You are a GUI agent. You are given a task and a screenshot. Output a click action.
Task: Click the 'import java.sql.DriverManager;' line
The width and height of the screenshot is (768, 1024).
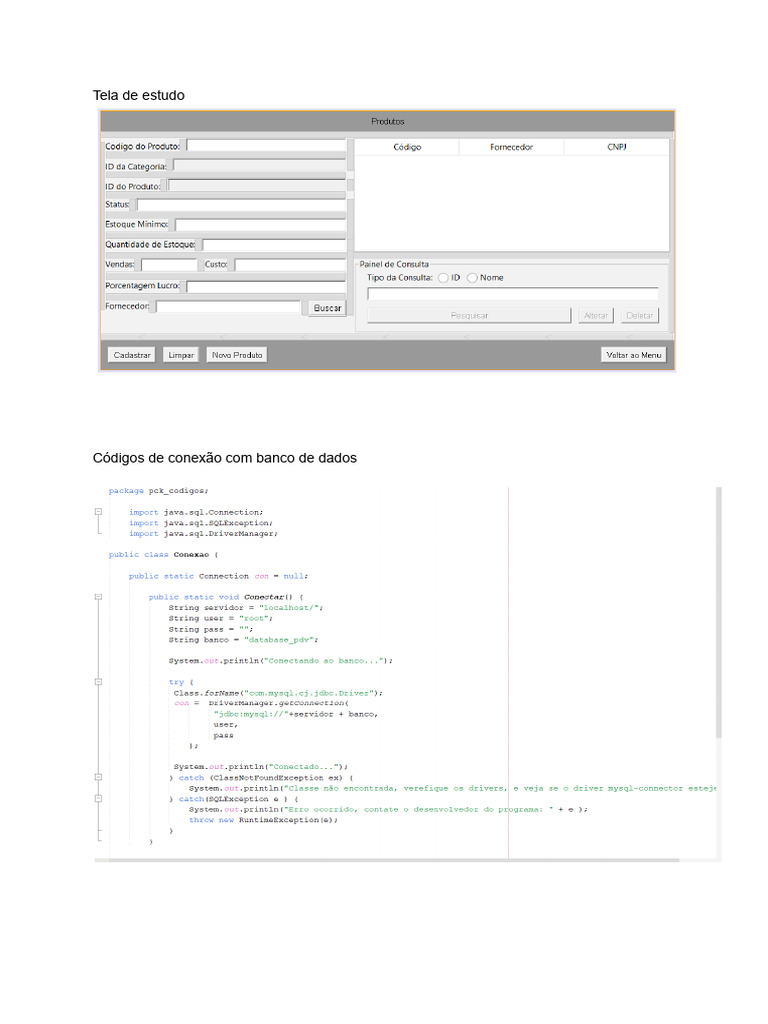click(203, 533)
